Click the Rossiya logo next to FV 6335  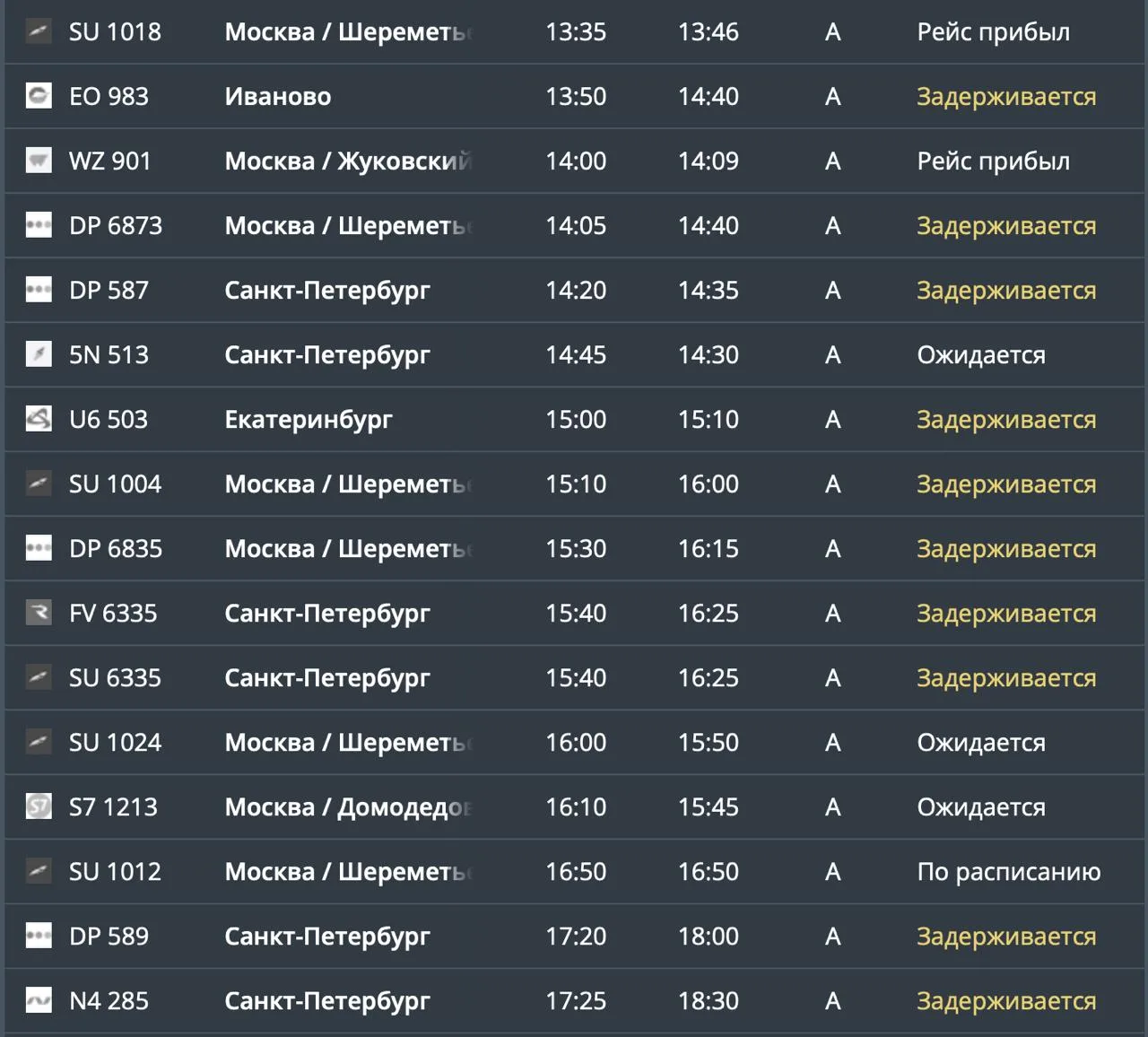point(39,613)
